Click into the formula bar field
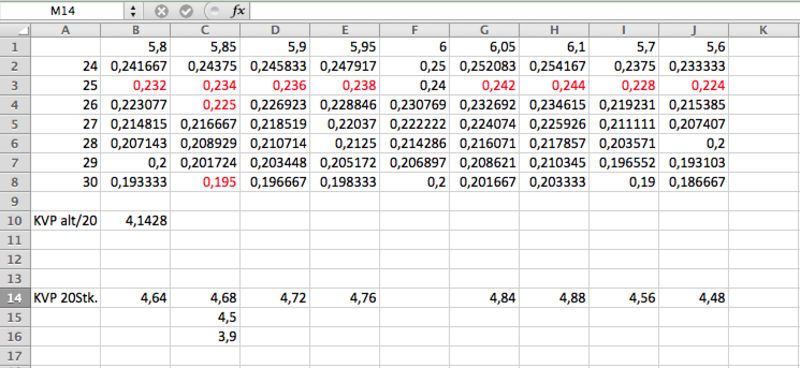800x368 pixels. (524, 11)
